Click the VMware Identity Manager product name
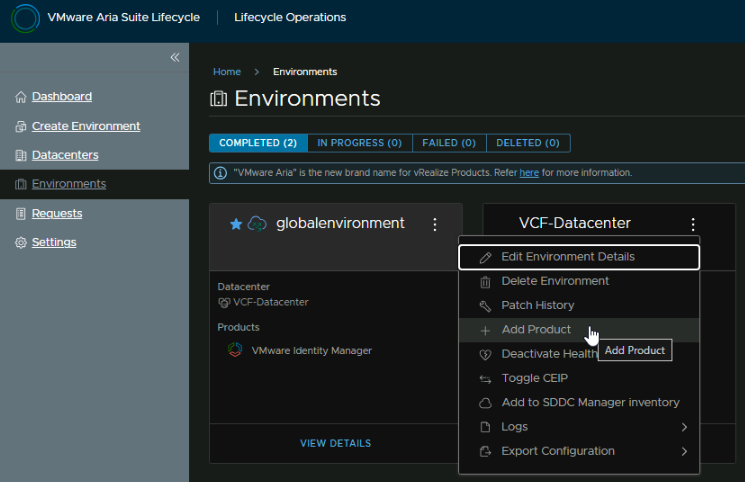 click(312, 351)
